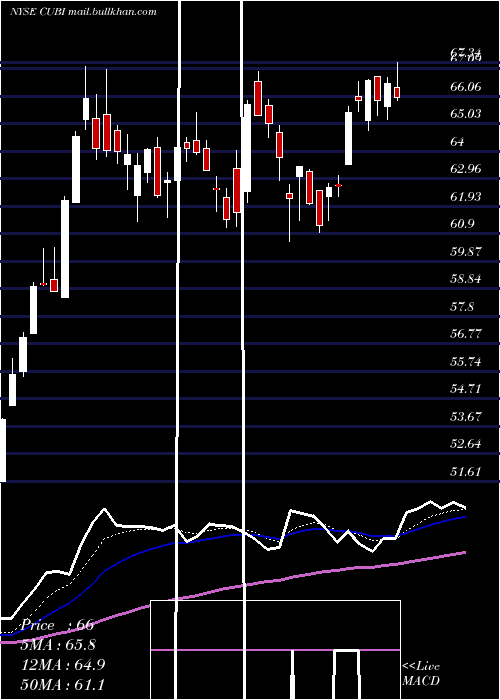Click the '12MA : 64.9' readout

63,665
